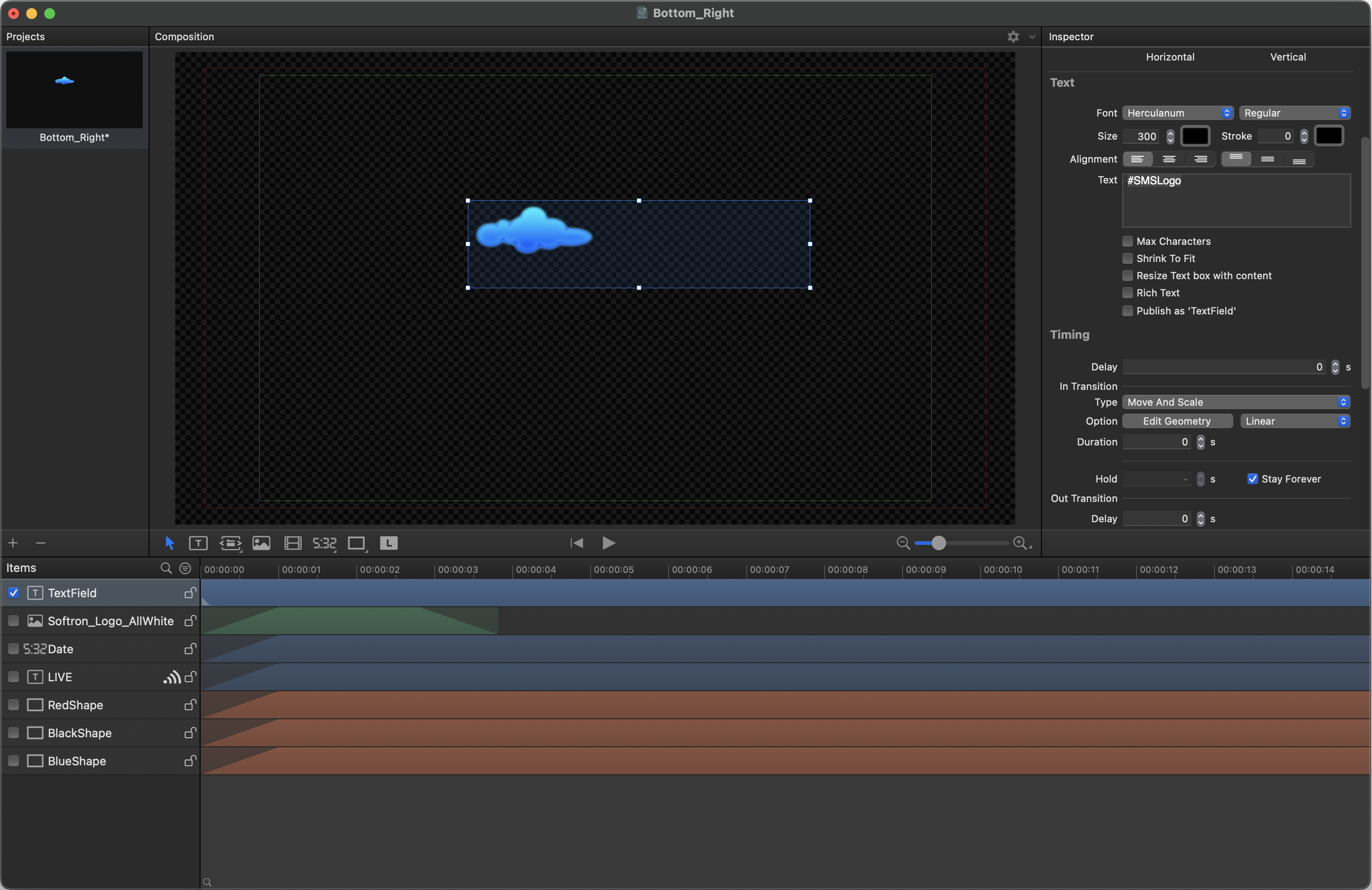Switch to the Vertical tab in Inspector
1372x890 pixels.
(x=1287, y=57)
